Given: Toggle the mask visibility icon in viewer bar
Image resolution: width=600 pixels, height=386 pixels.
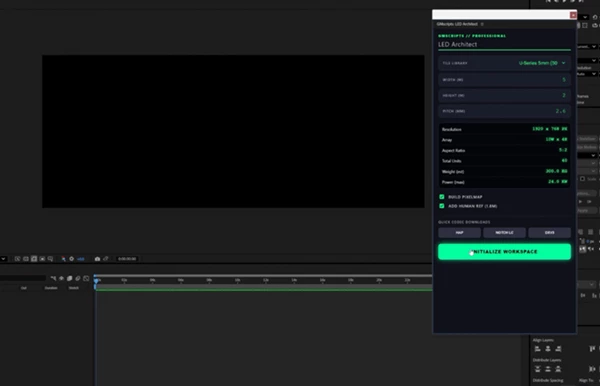Looking at the screenshot, I should pos(42,259).
